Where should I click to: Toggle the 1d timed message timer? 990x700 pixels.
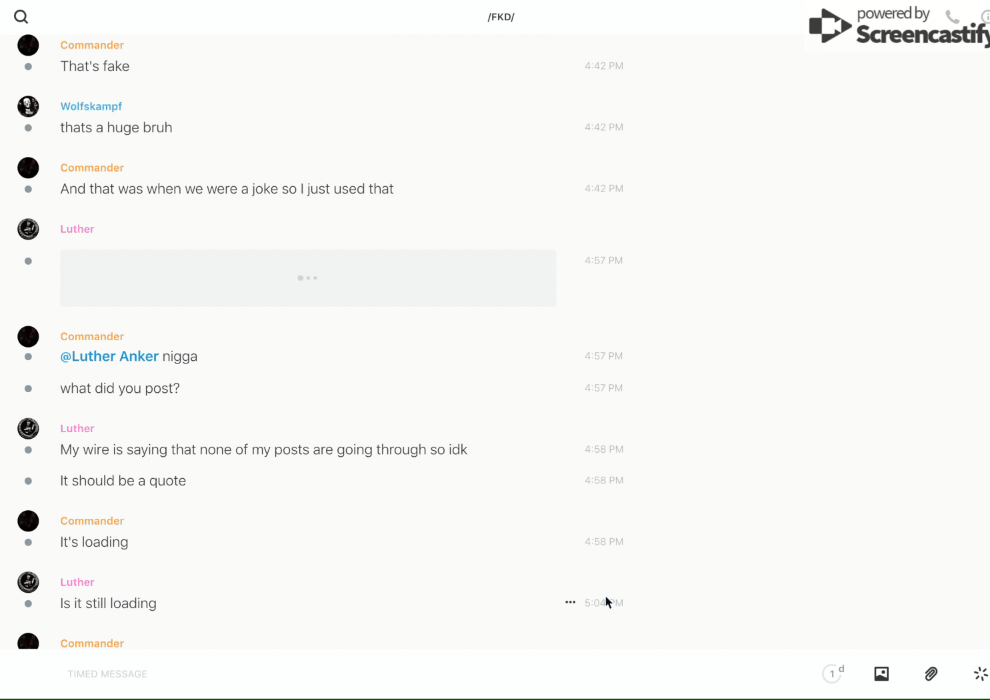[833, 674]
